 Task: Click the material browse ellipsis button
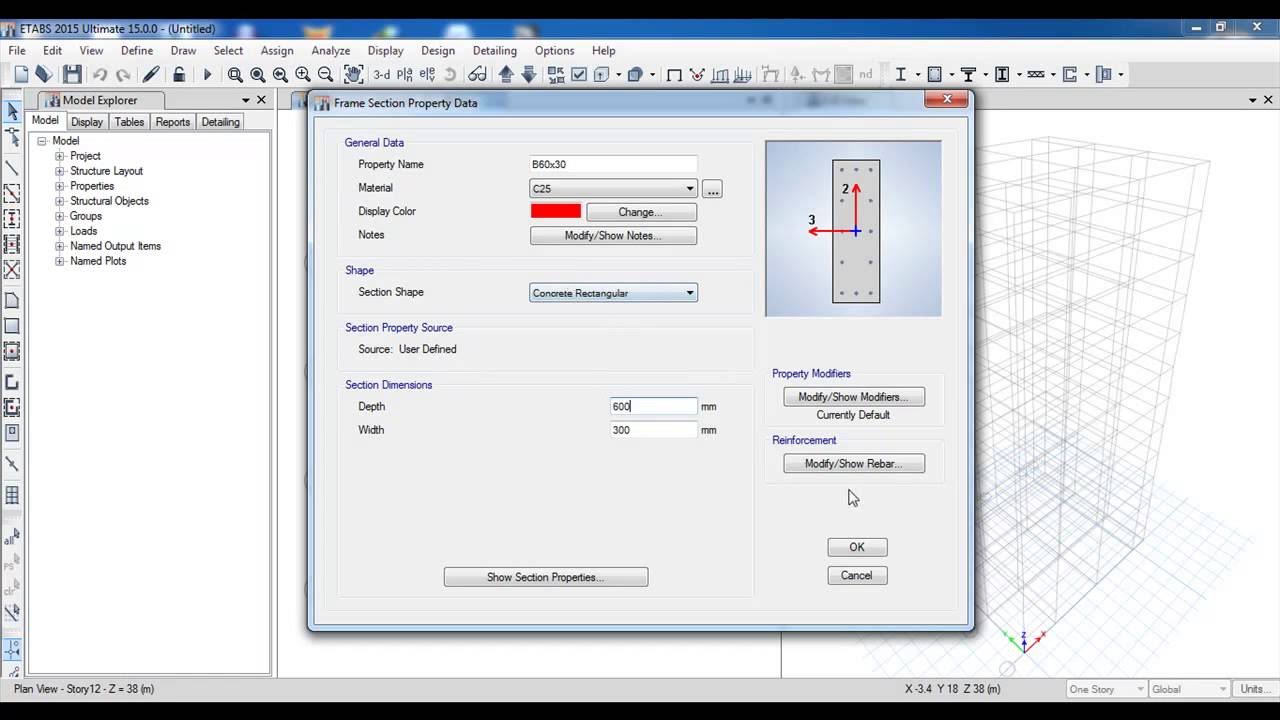[x=712, y=189]
